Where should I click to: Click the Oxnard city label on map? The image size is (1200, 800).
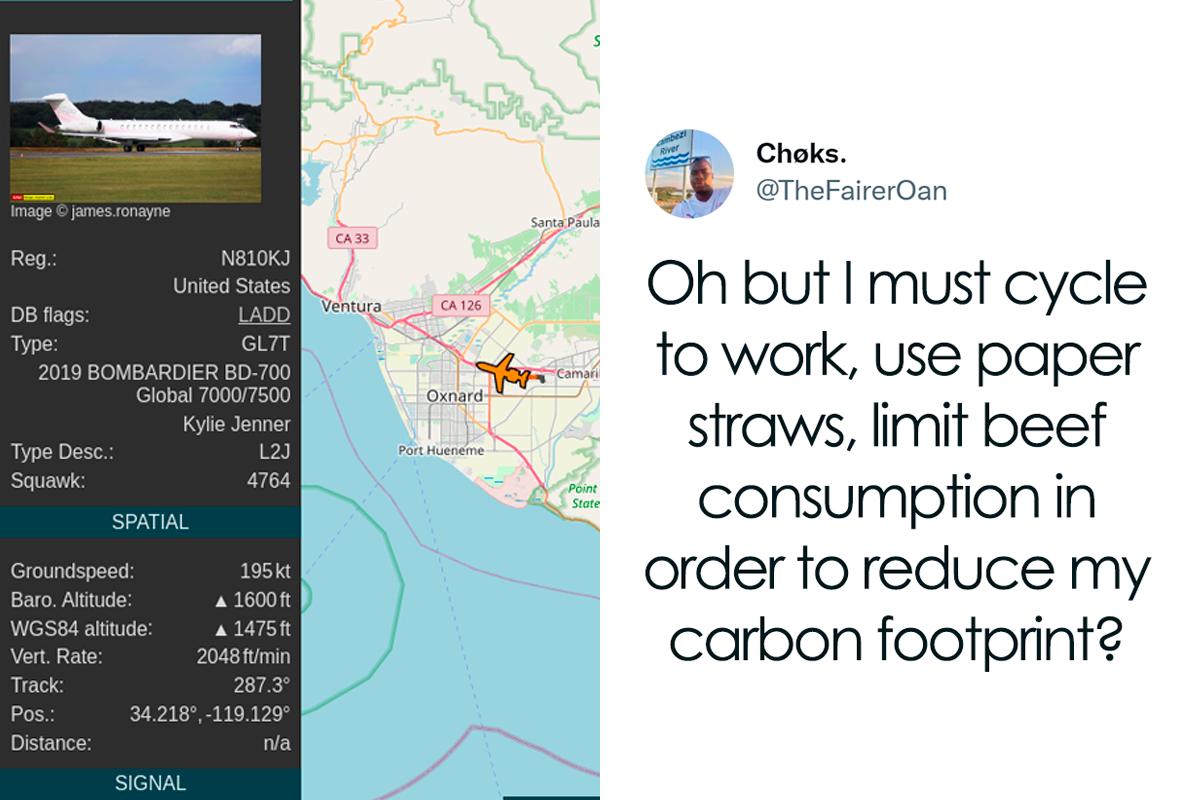pos(455,396)
